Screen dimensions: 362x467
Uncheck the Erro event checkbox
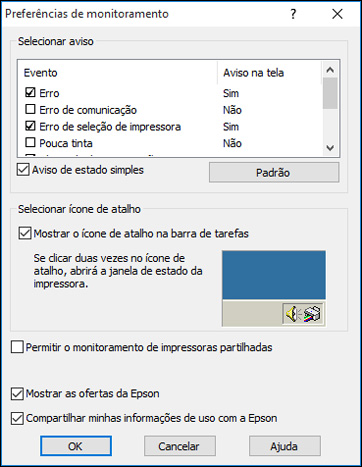click(x=30, y=92)
